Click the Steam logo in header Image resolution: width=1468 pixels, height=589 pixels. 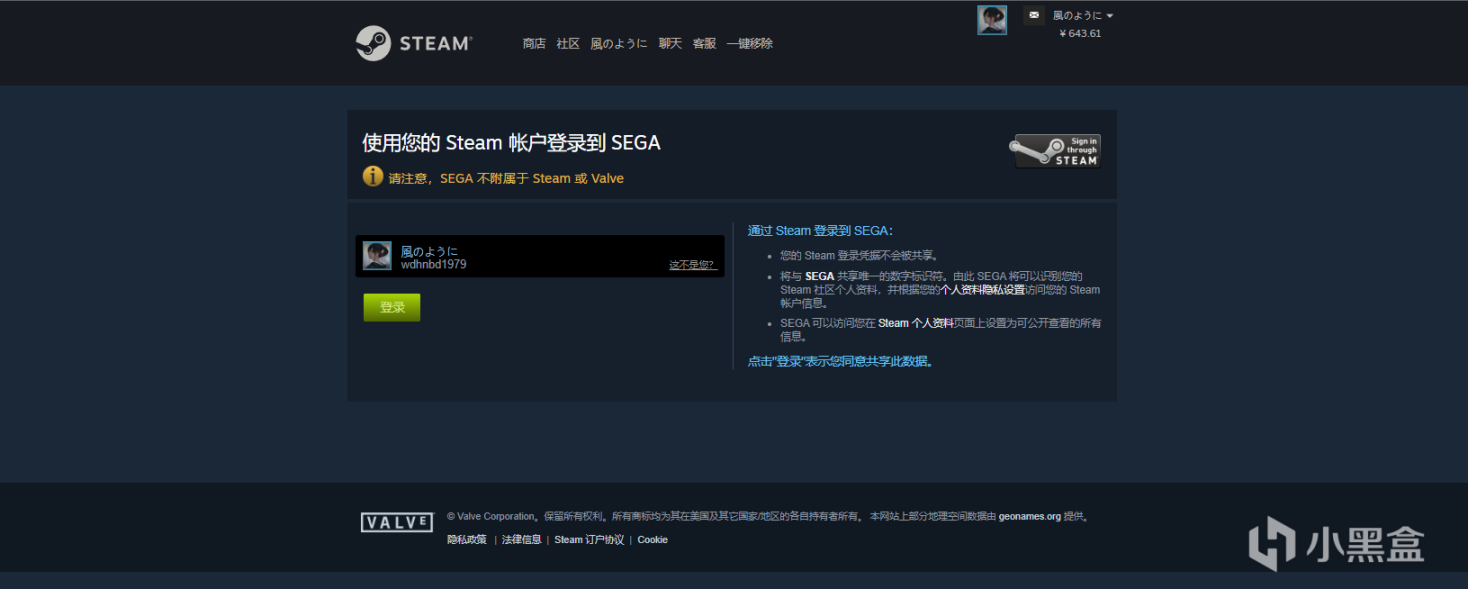413,43
